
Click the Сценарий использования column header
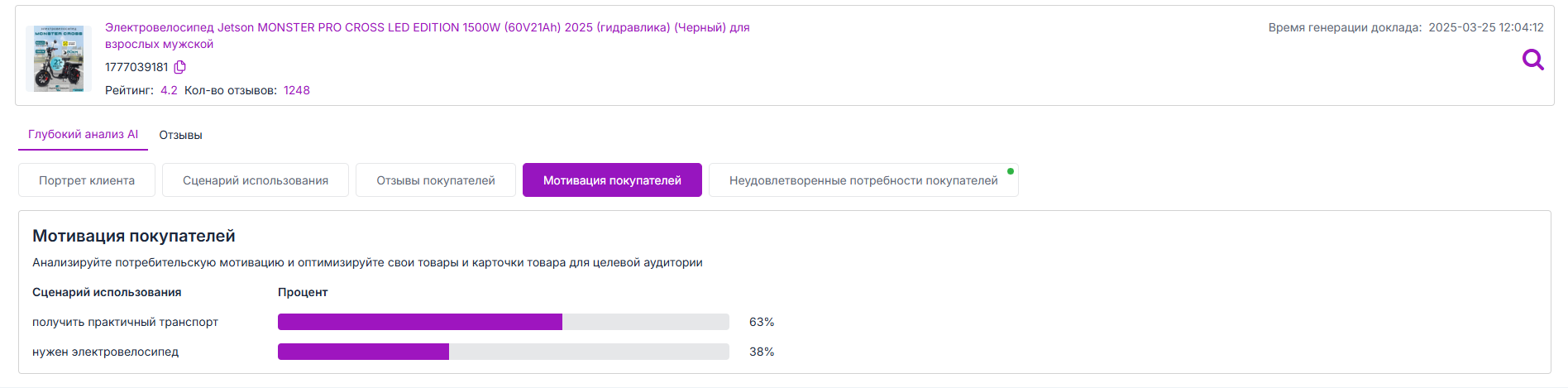[107, 292]
